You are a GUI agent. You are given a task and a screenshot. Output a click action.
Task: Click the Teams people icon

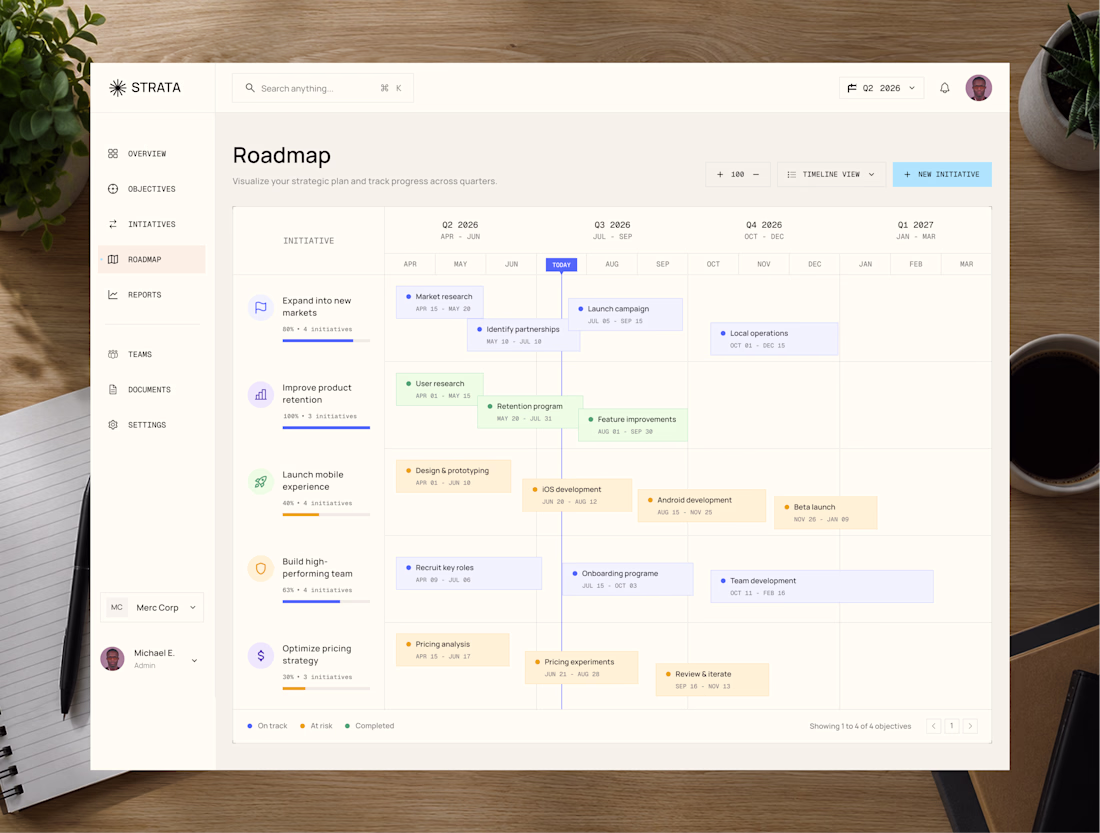[x=113, y=354]
